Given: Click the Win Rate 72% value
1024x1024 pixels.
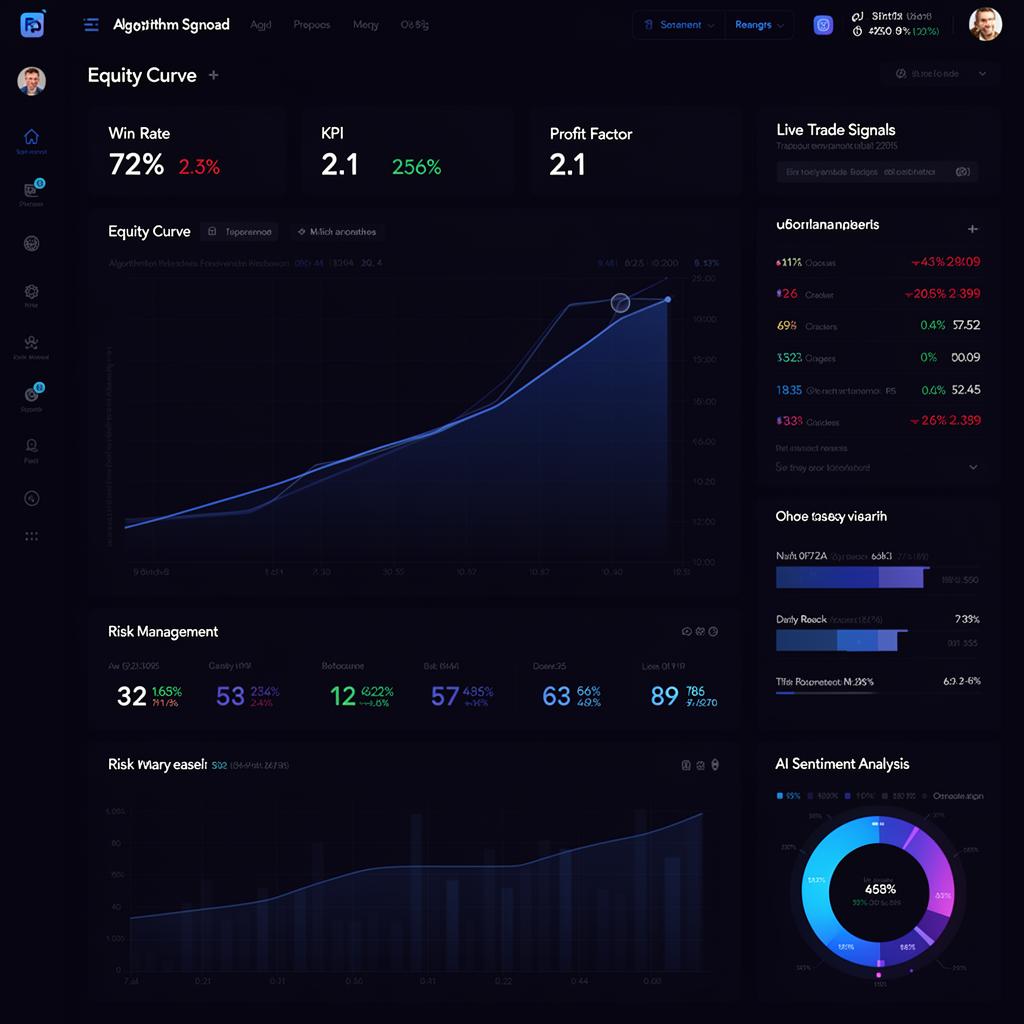Looking at the screenshot, I should tap(136, 164).
